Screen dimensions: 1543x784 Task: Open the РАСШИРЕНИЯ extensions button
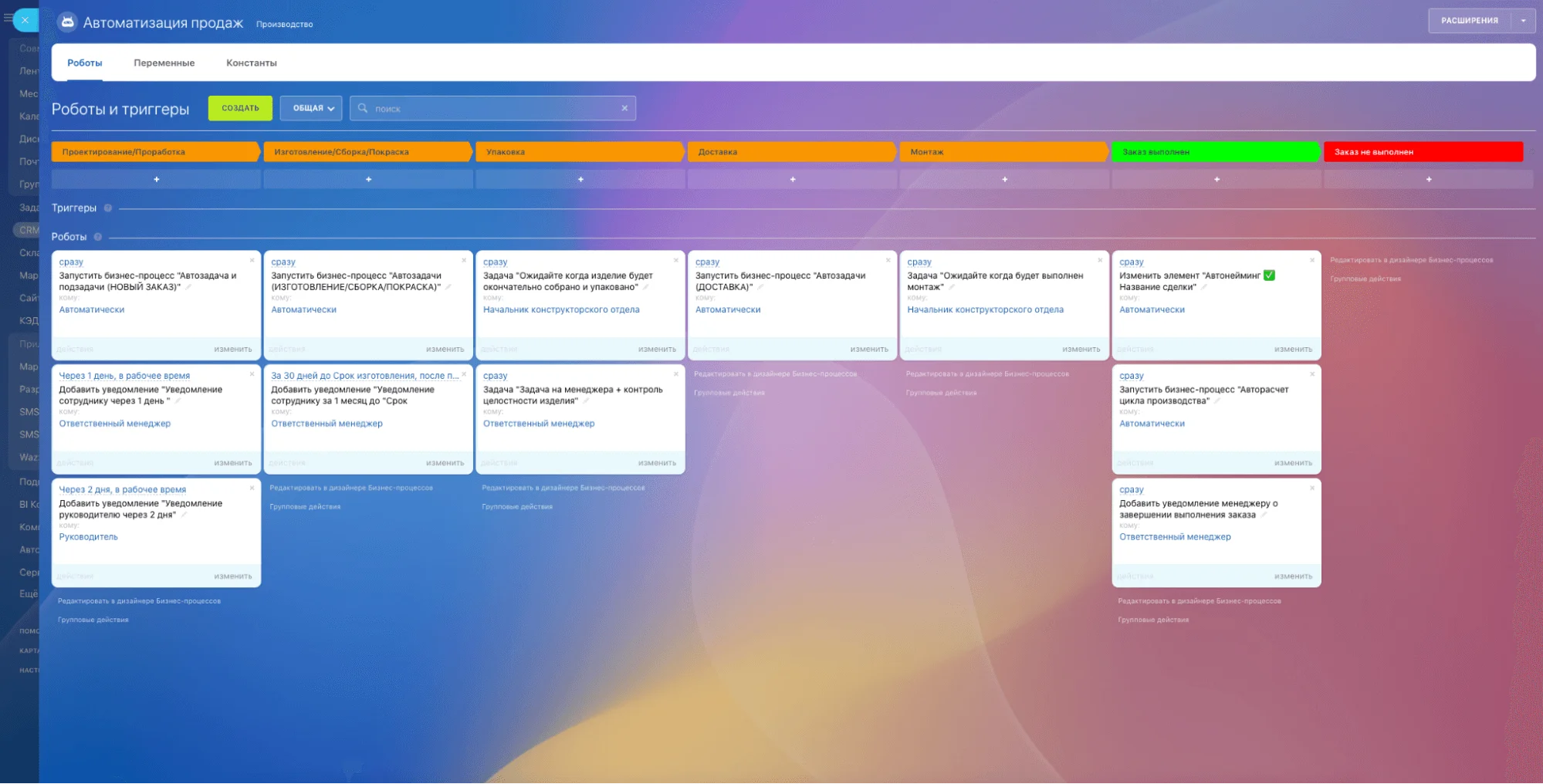click(1470, 21)
